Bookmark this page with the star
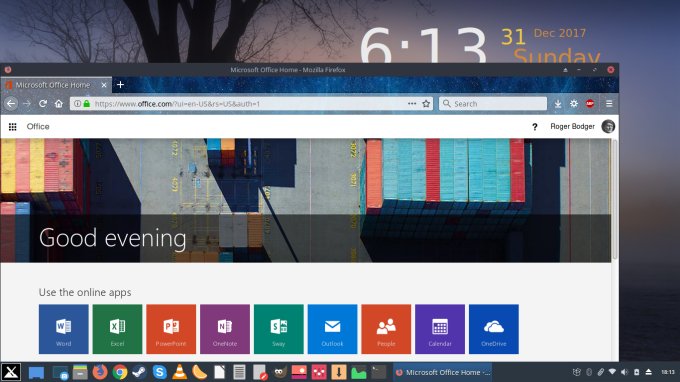Screen dimensions: 680x382 click(x=426, y=104)
